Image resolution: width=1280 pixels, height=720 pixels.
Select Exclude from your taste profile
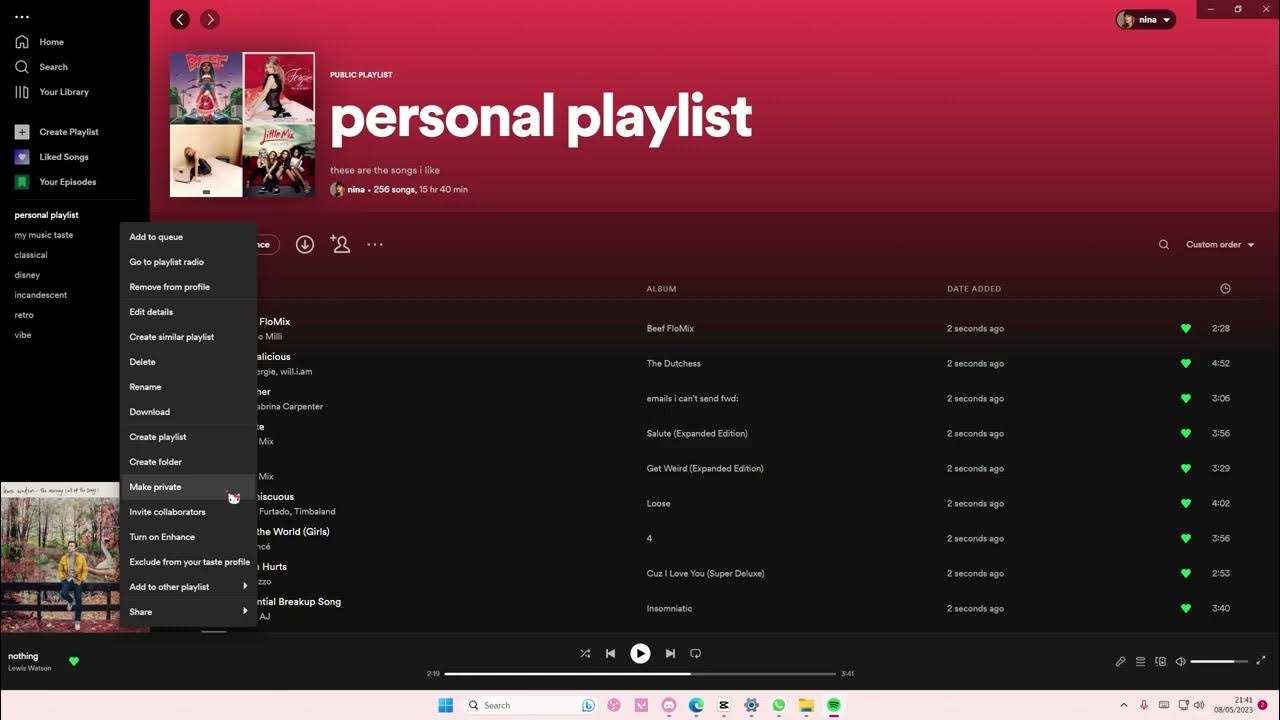pyautogui.click(x=188, y=562)
